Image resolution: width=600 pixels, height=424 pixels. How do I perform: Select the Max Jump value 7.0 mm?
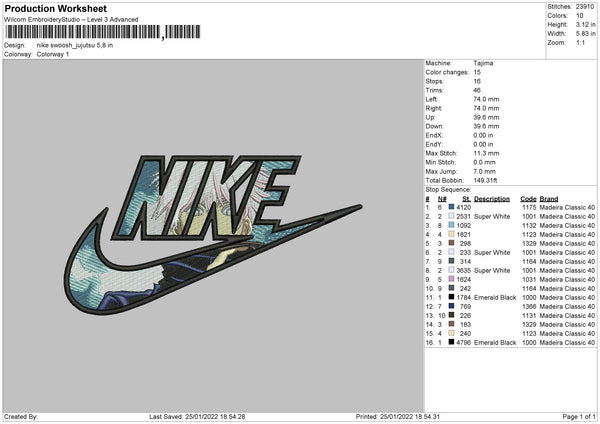tap(484, 171)
